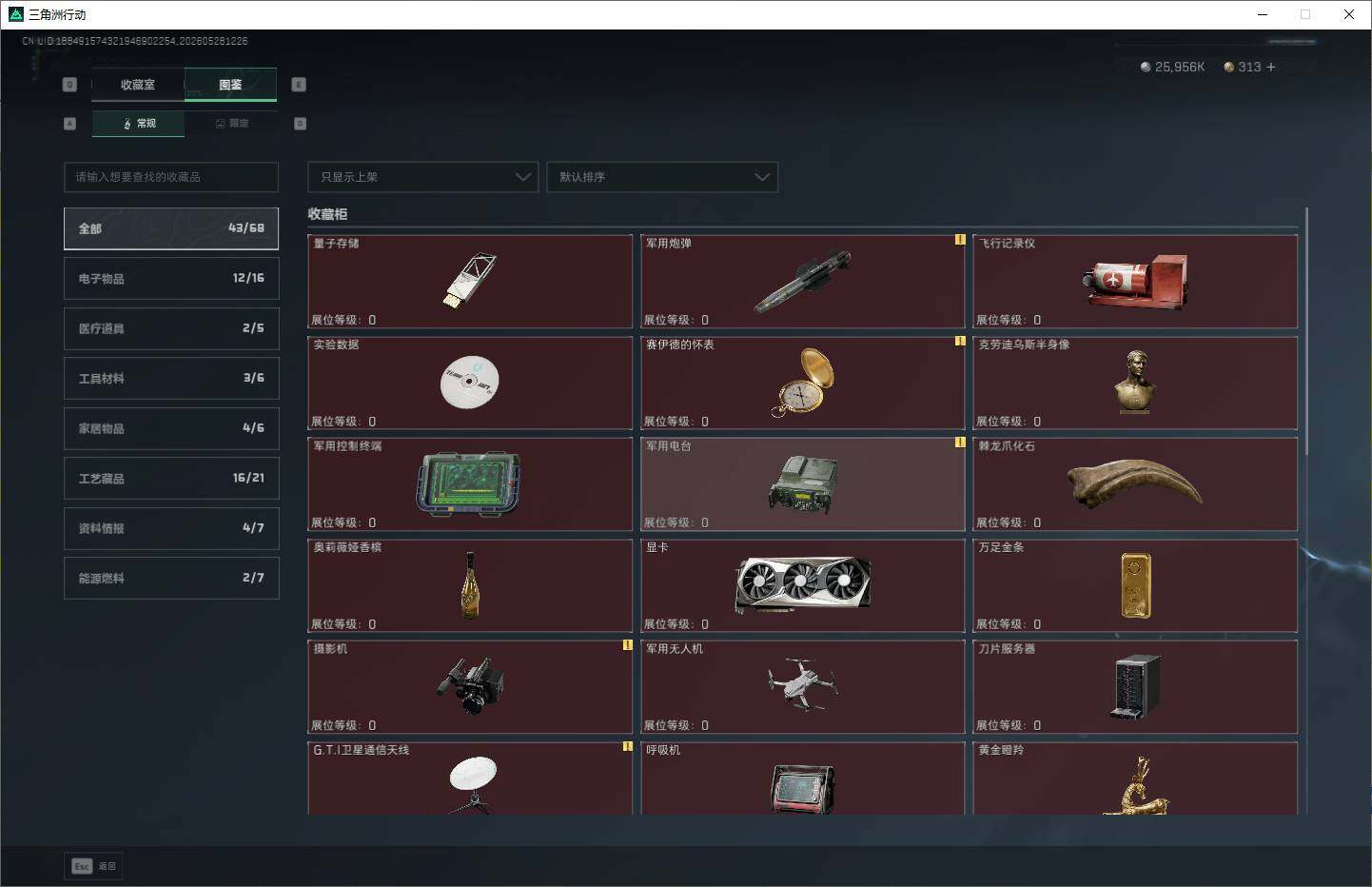The height and width of the screenshot is (887, 1372).
Task: Click the alert badge on 摄影机 card
Action: 627,645
